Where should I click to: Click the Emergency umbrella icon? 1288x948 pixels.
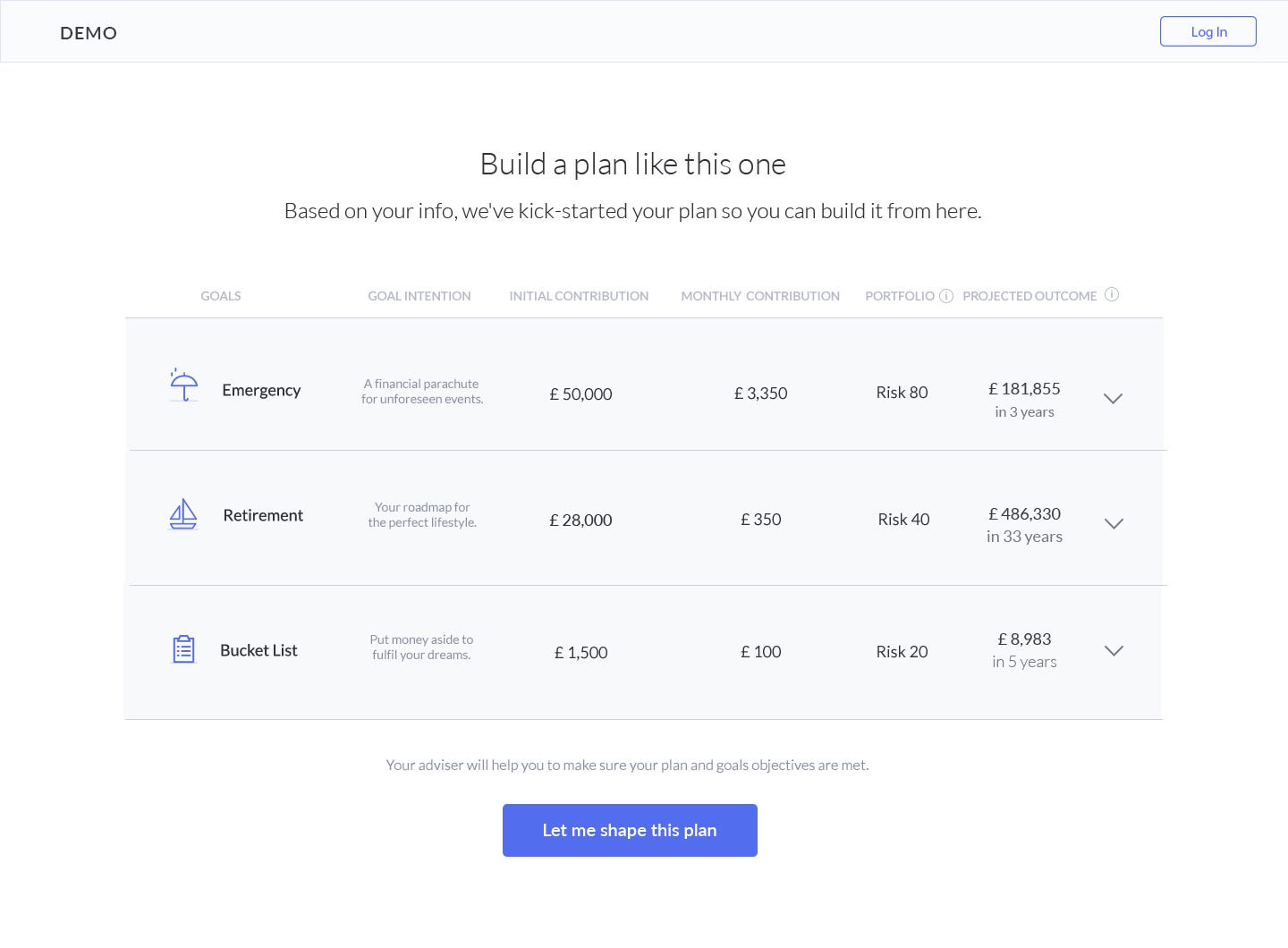tap(184, 385)
